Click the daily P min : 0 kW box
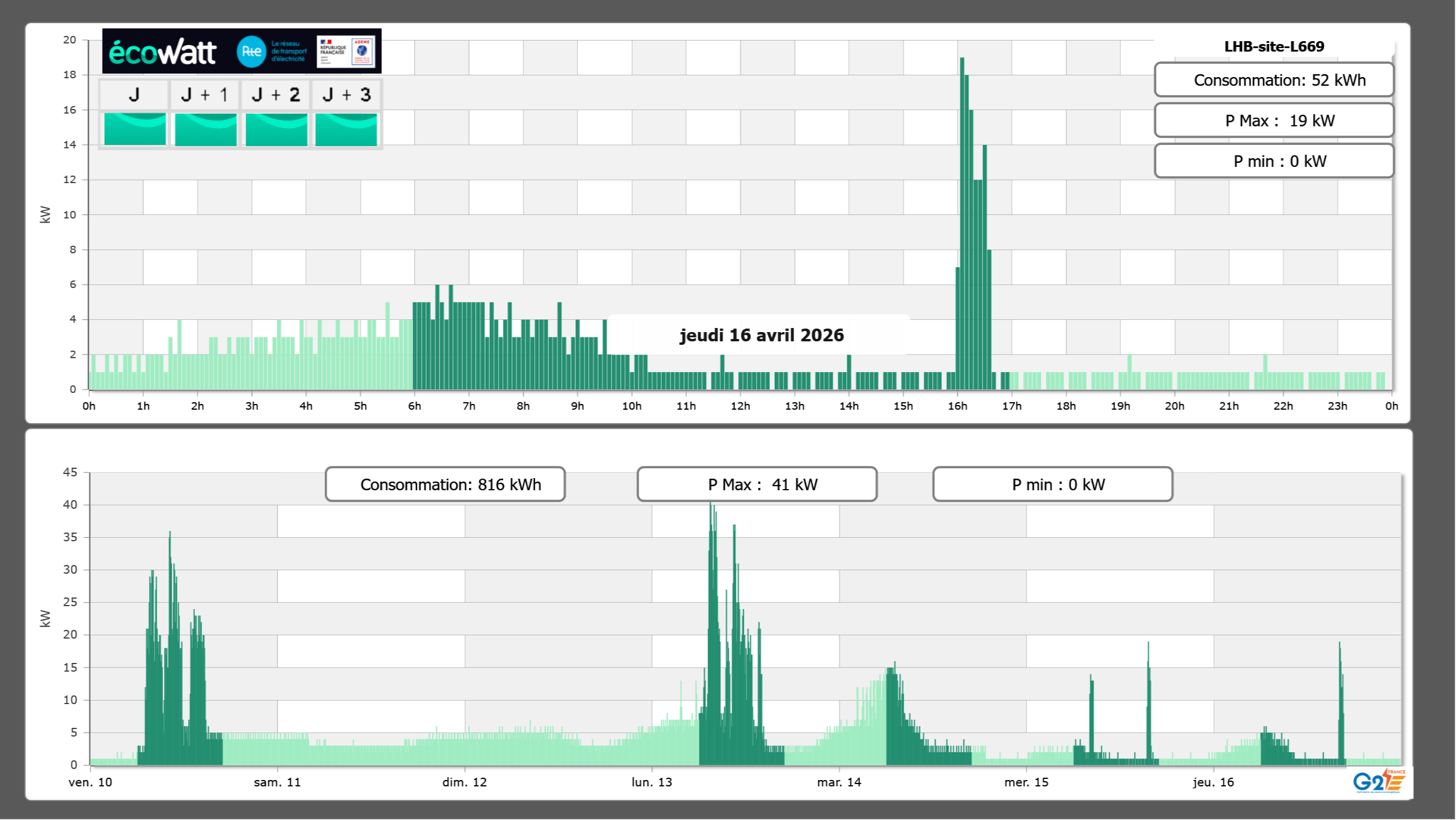Viewport: 1456px width, 820px height. click(x=1273, y=161)
